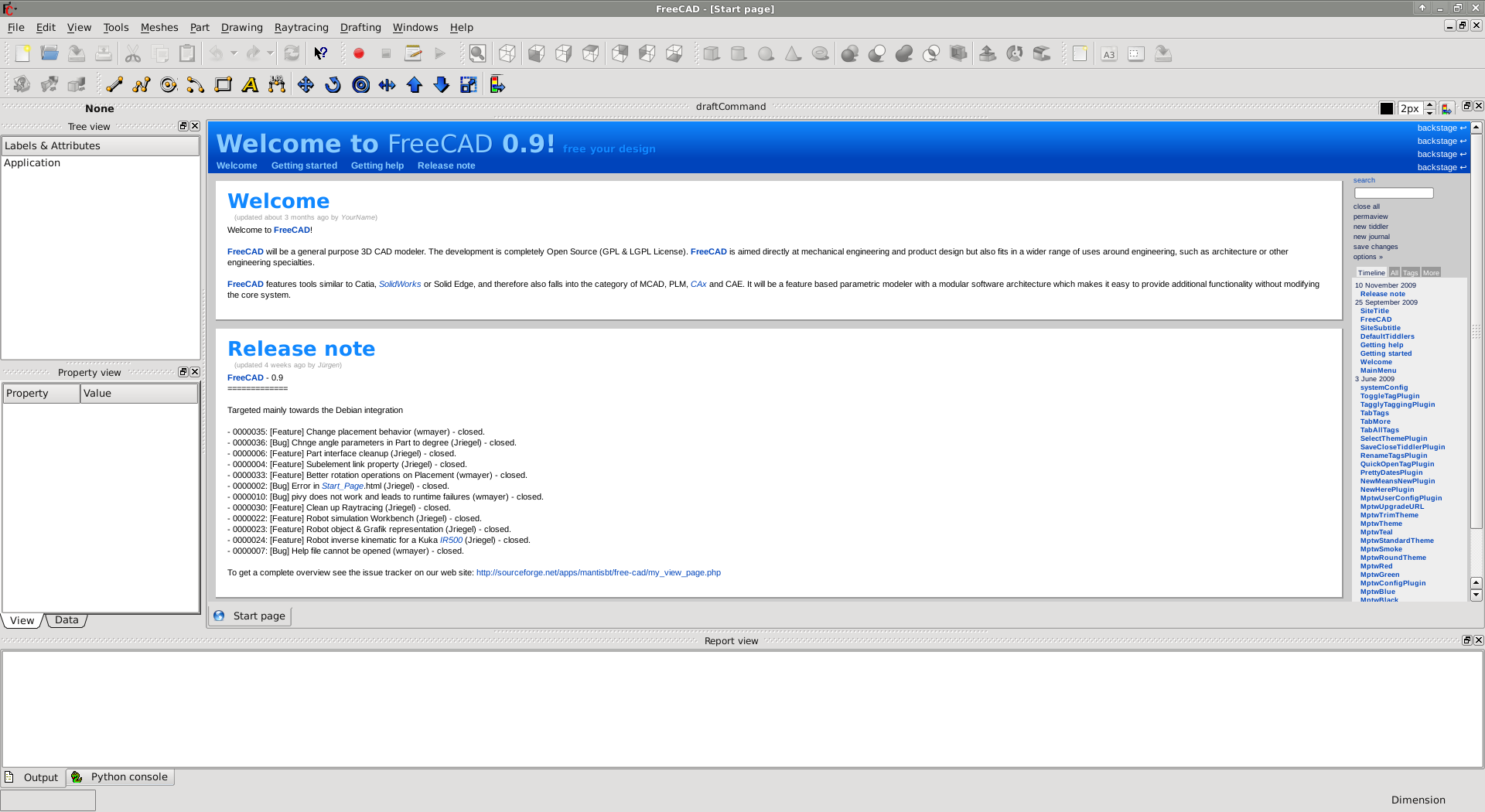Select the Draft Arc tool

(x=196, y=84)
